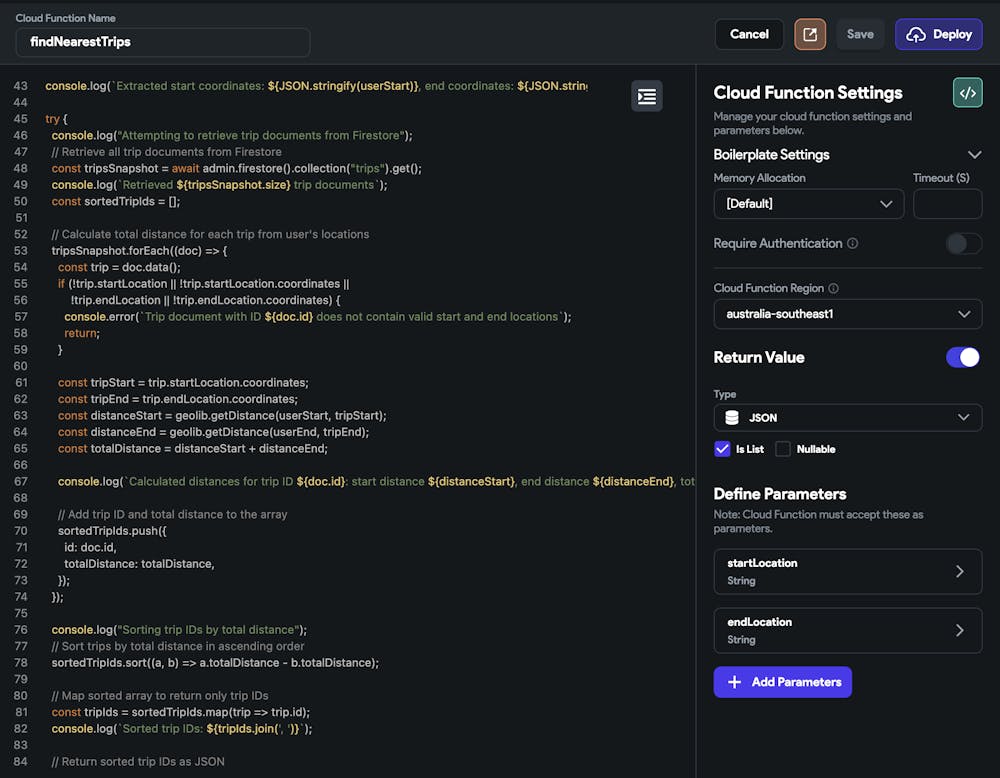The image size is (1000, 778).
Task: Open the startLocation parameter
Action: 847,571
